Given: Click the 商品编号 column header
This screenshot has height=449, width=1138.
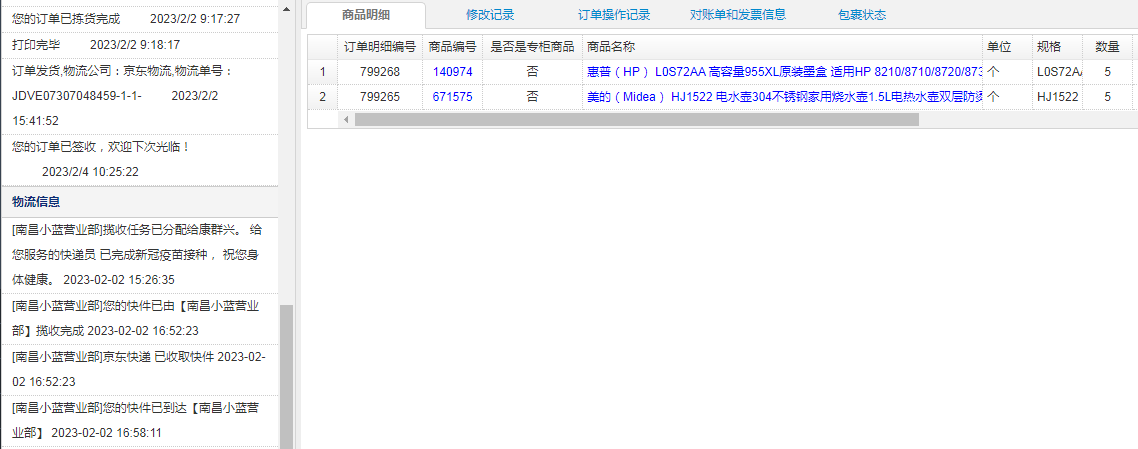Looking at the screenshot, I should 453,47.
